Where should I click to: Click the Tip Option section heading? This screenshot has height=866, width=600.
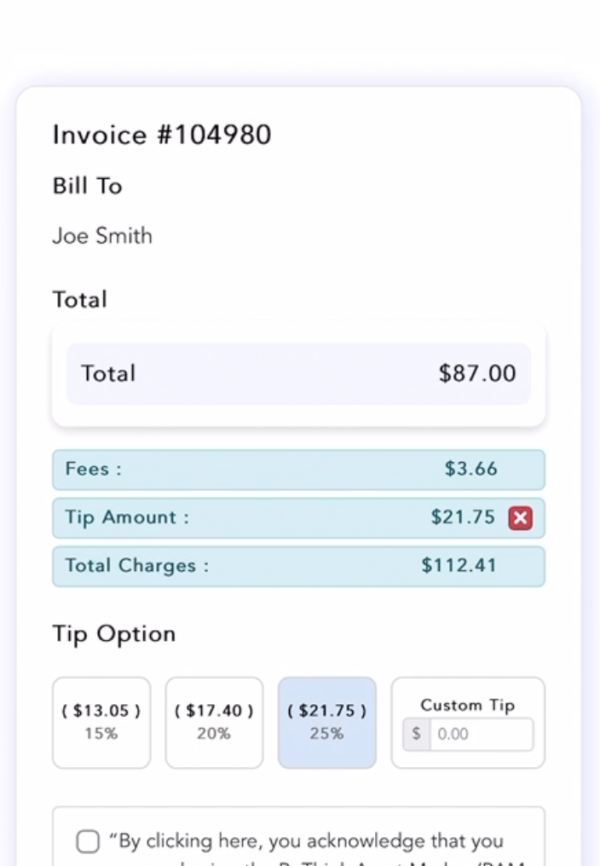[114, 634]
